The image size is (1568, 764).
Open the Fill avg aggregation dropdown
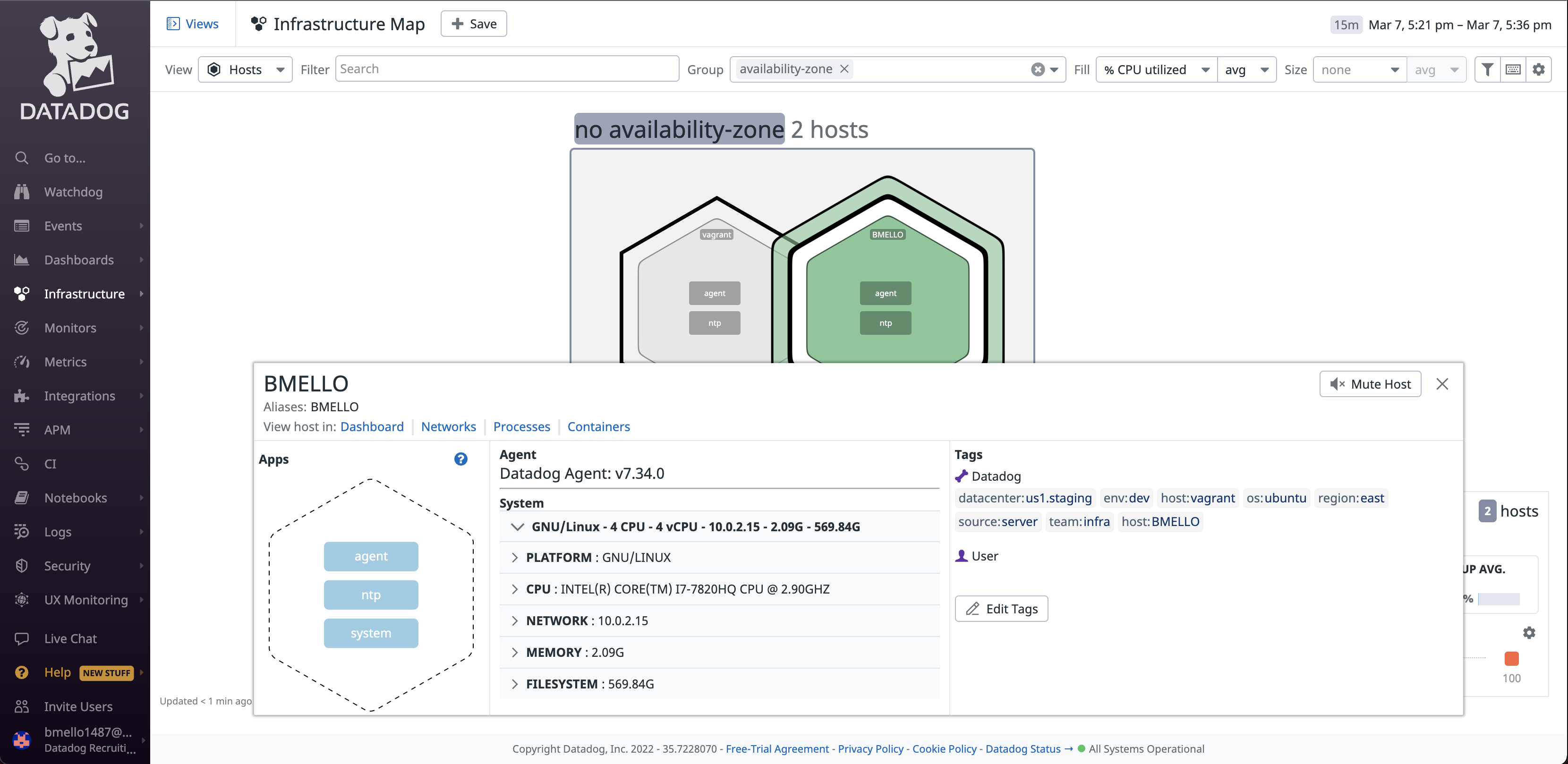coord(1246,69)
